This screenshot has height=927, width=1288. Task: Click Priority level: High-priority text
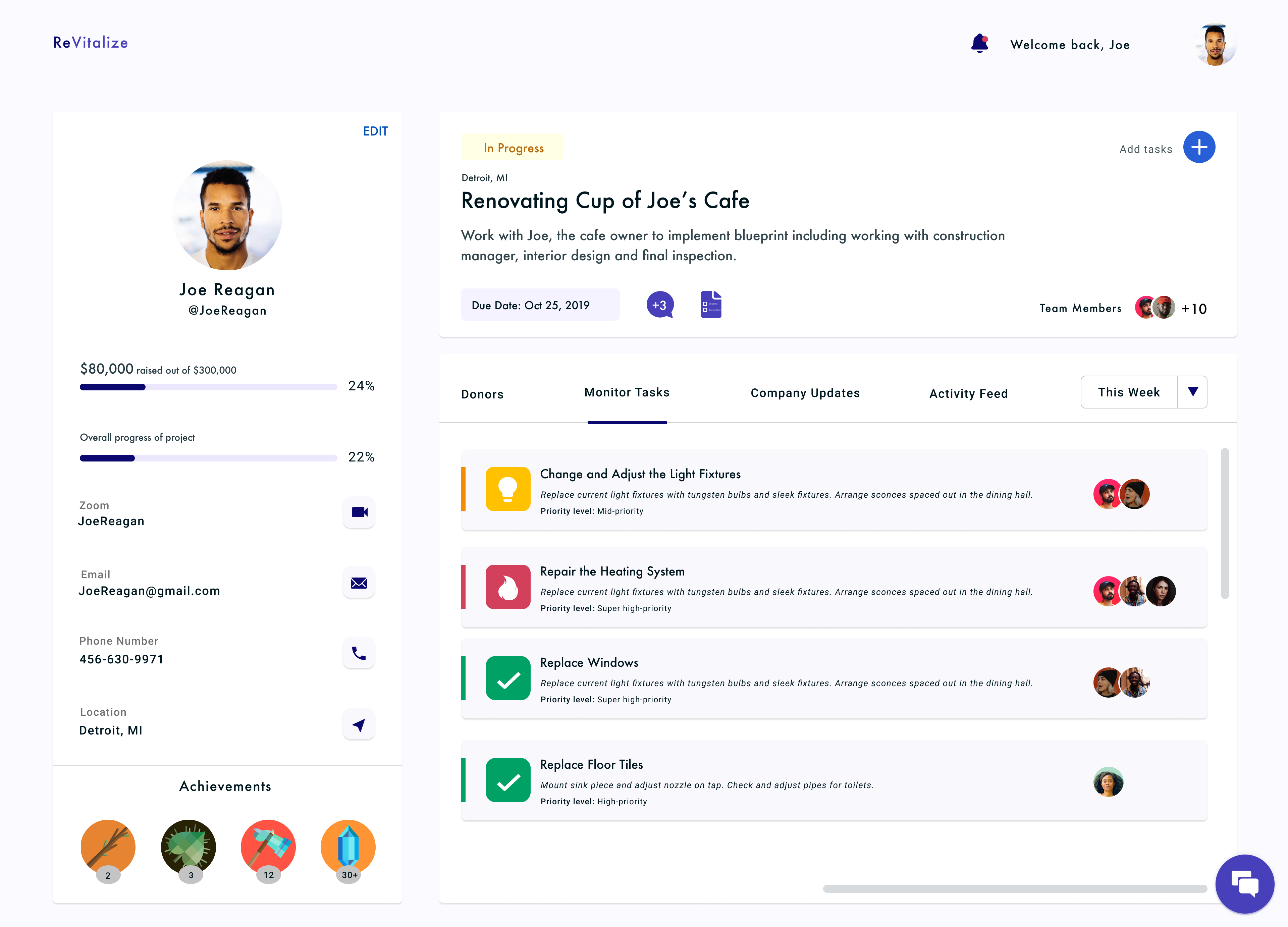(593, 802)
